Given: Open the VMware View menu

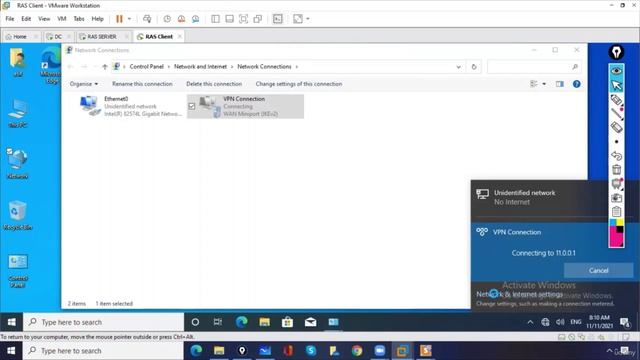Looking at the screenshot, I should pos(44,19).
